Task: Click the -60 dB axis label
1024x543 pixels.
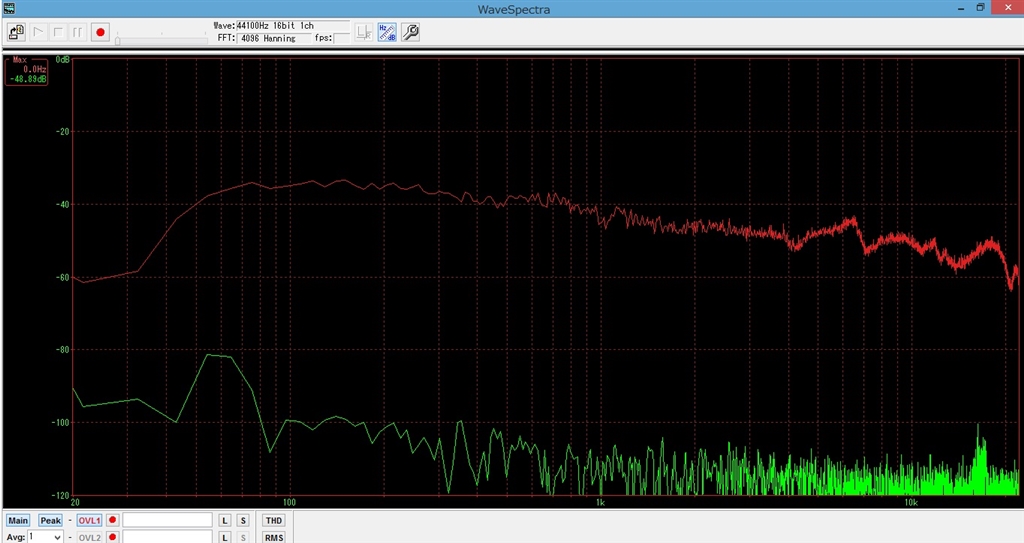Action: point(62,277)
